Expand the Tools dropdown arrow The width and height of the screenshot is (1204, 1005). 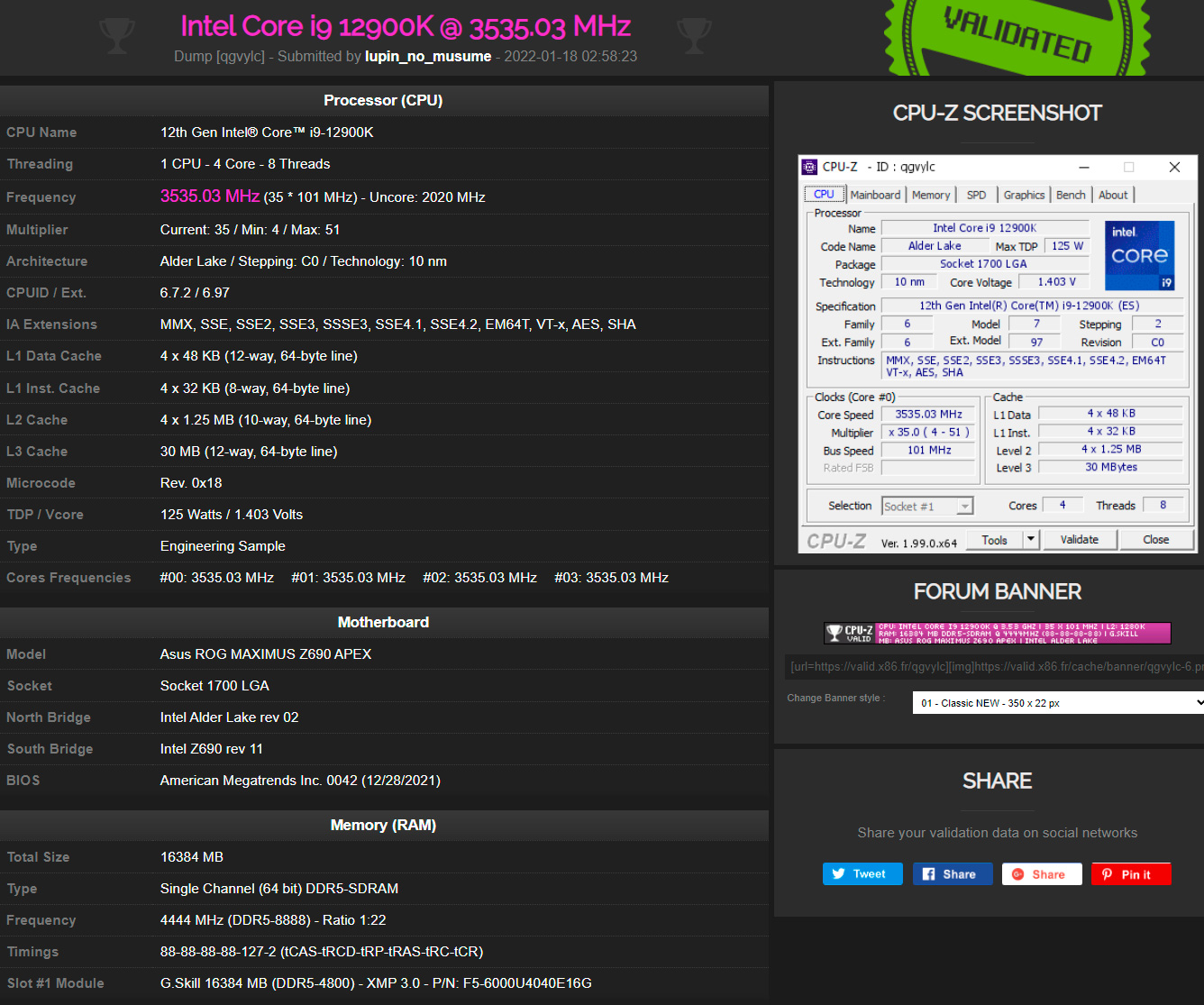click(1031, 540)
